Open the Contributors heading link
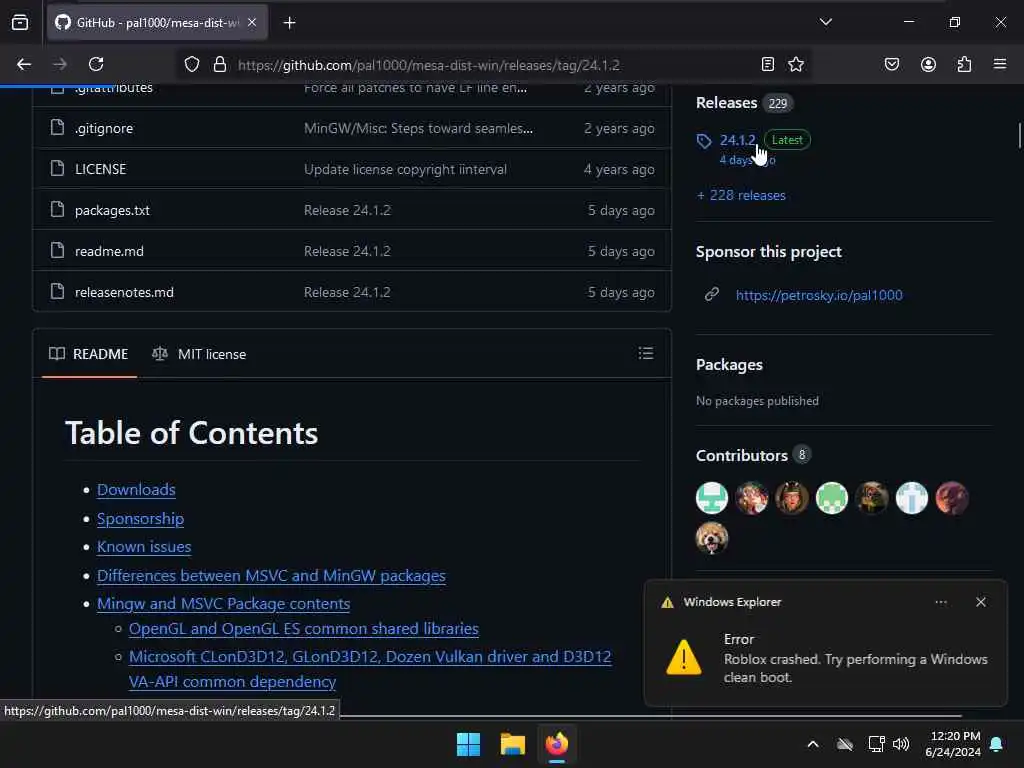 pyautogui.click(x=741, y=455)
